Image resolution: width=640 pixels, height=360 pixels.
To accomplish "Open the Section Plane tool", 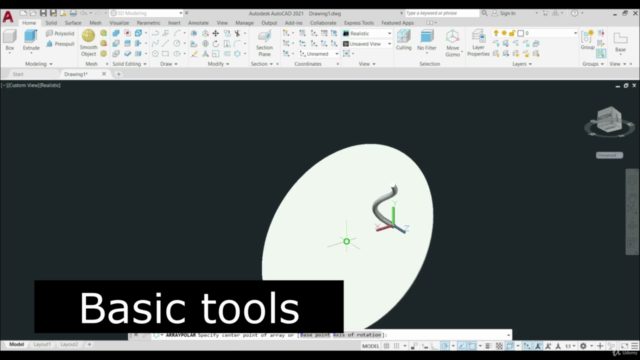I will [264, 42].
